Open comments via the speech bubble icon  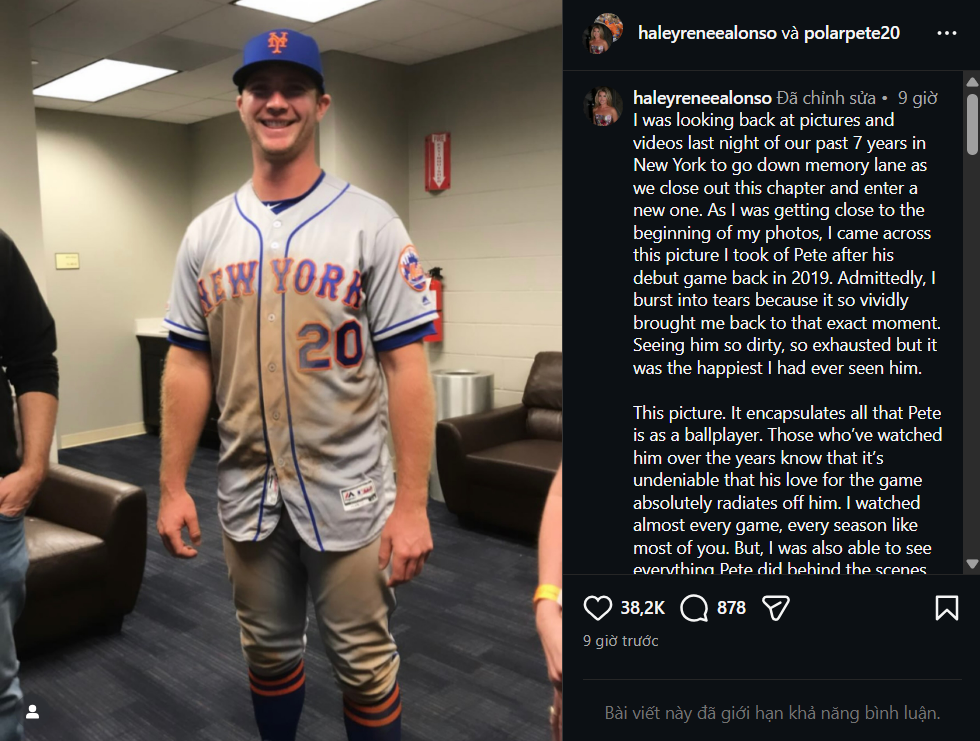tap(694, 607)
